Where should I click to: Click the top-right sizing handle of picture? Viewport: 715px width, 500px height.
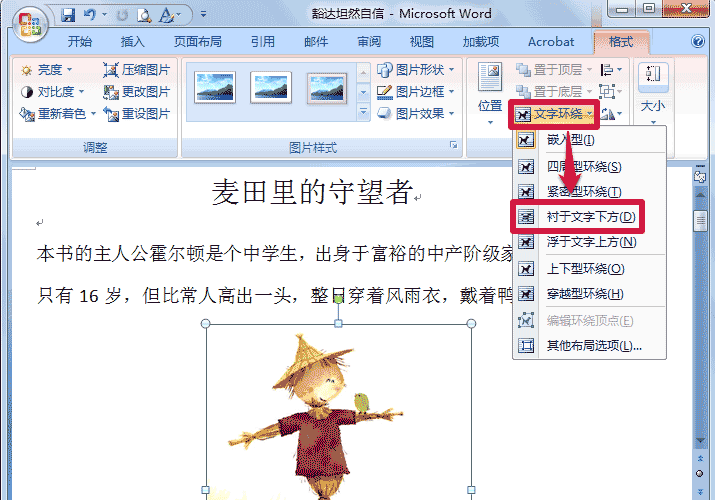(x=471, y=323)
